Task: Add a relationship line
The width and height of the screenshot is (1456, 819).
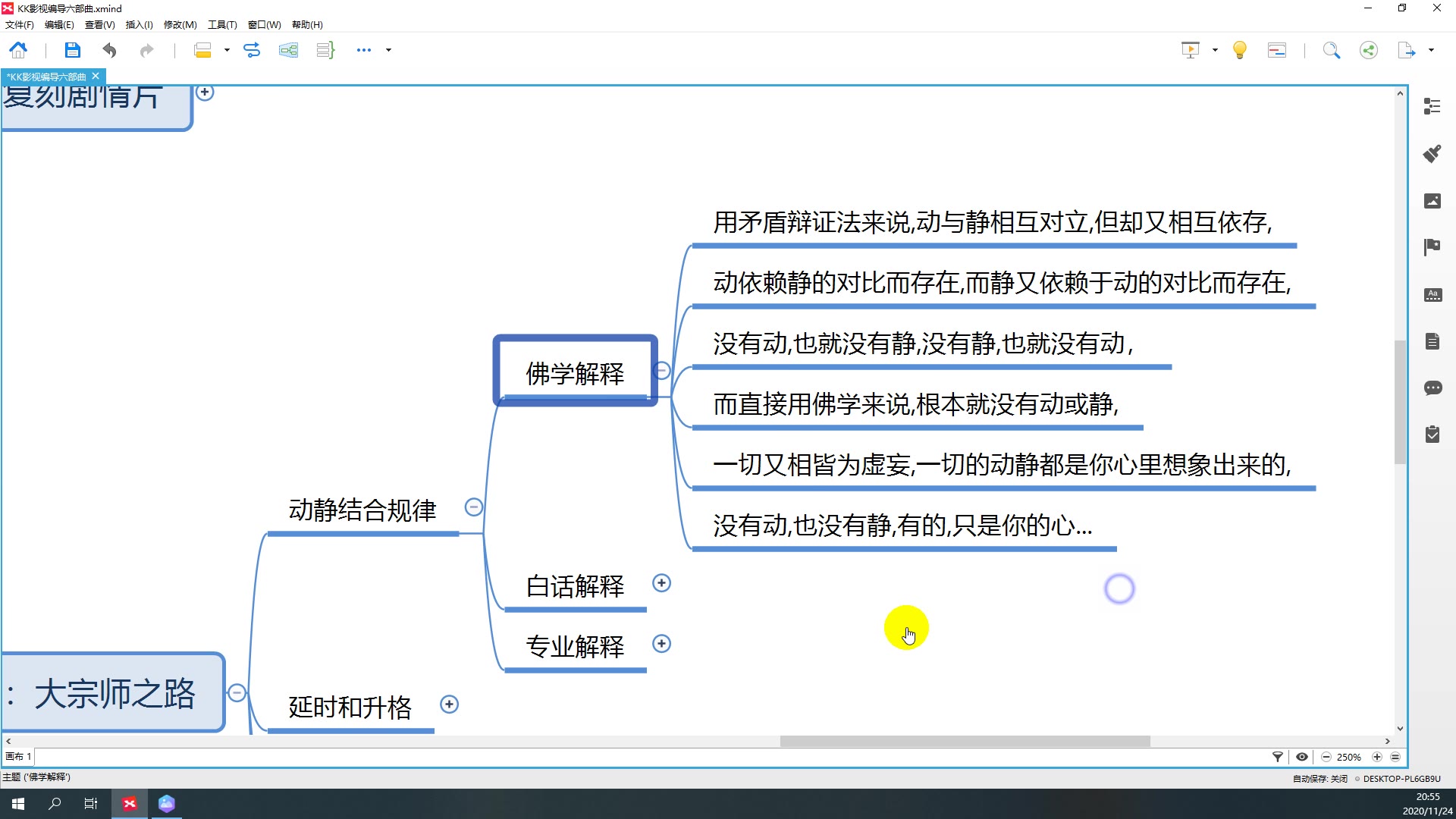Action: (x=252, y=50)
